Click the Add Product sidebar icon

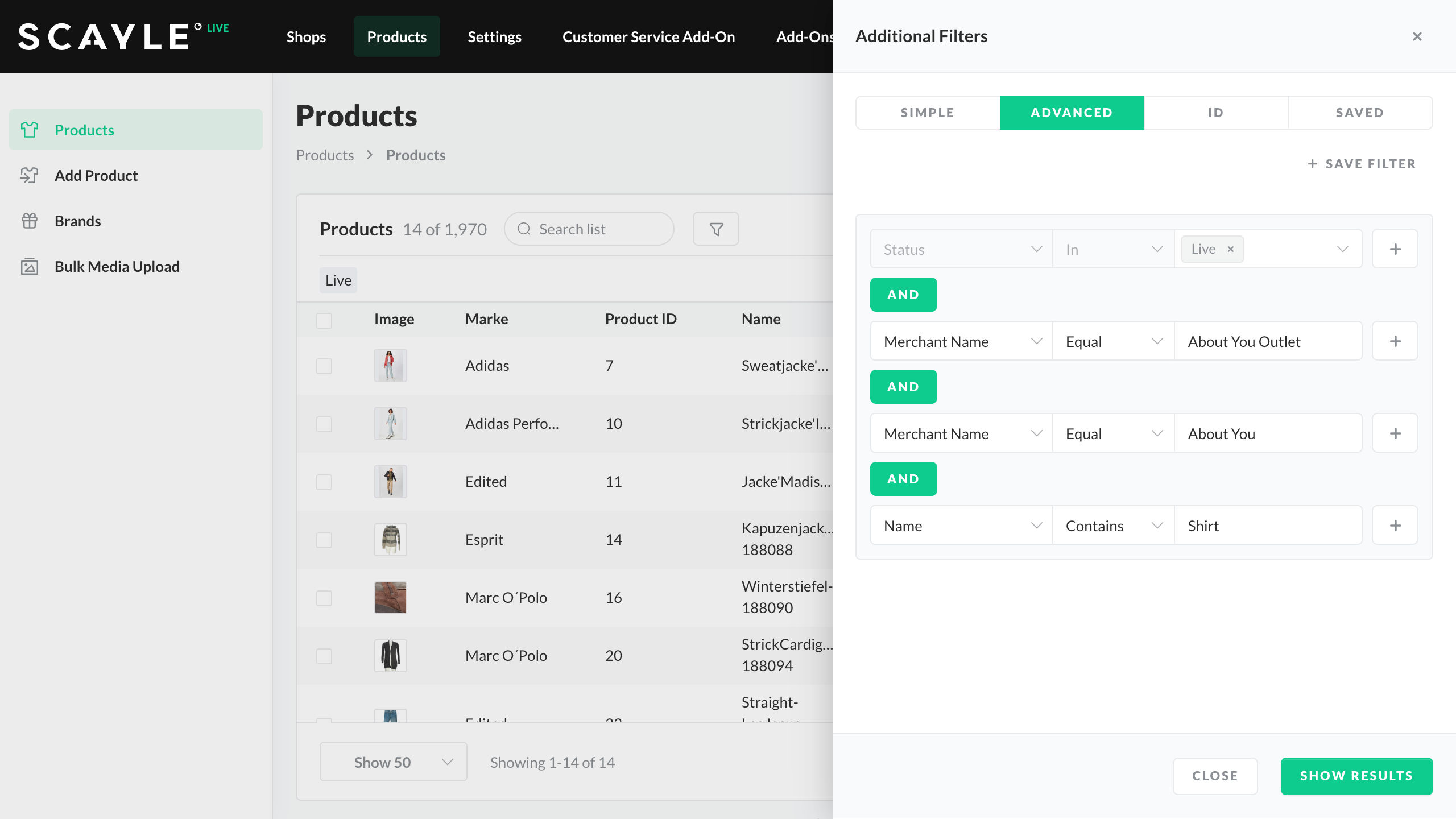pyautogui.click(x=30, y=175)
